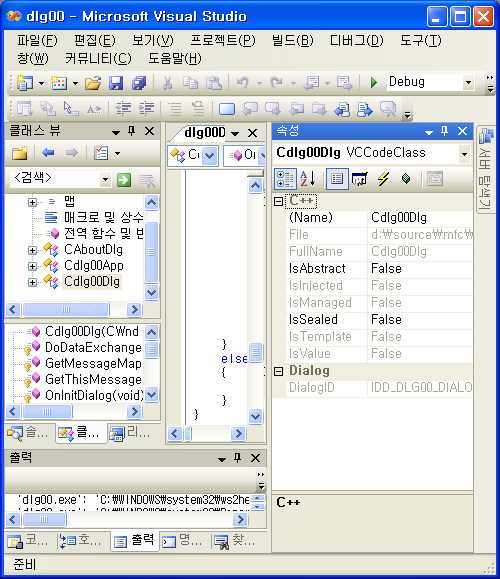Switch to the Resource View tab 리...

[131, 433]
